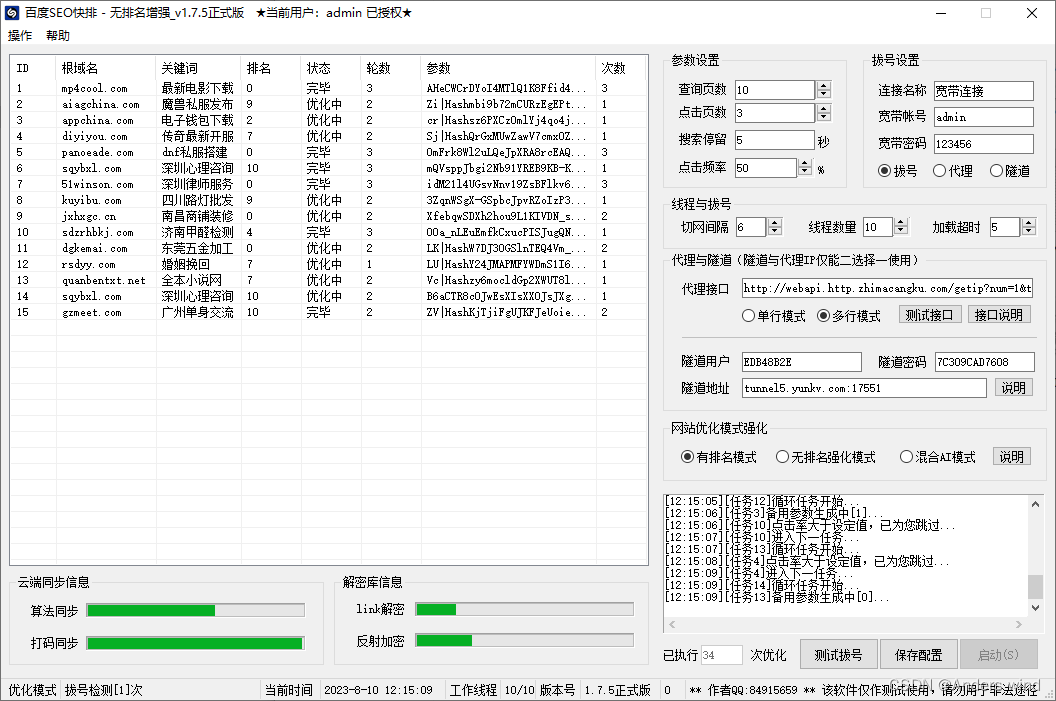The width and height of the screenshot is (1056, 701).
Task: Select 无排名强化模式 optimization mode
Action: tap(826, 457)
